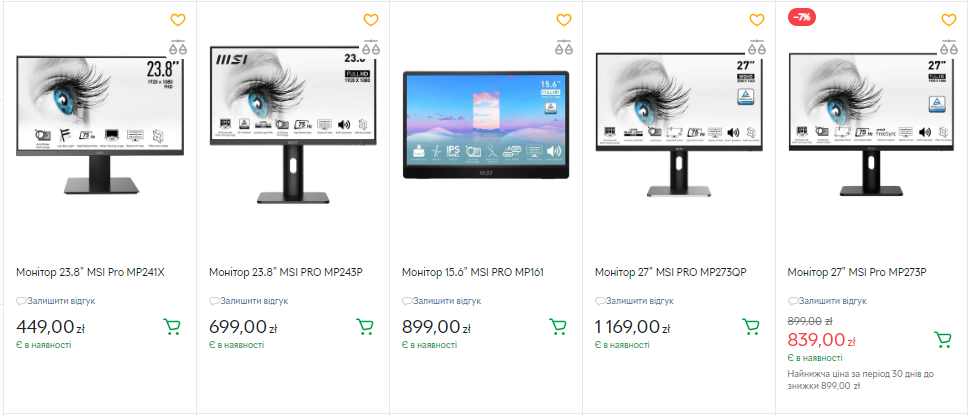Click the -7% discount badge

click(x=802, y=18)
